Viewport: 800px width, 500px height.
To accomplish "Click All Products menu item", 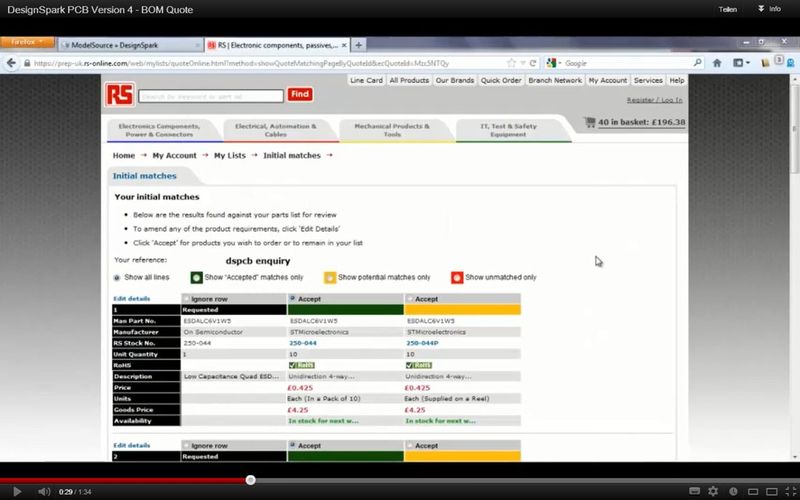I will [409, 80].
